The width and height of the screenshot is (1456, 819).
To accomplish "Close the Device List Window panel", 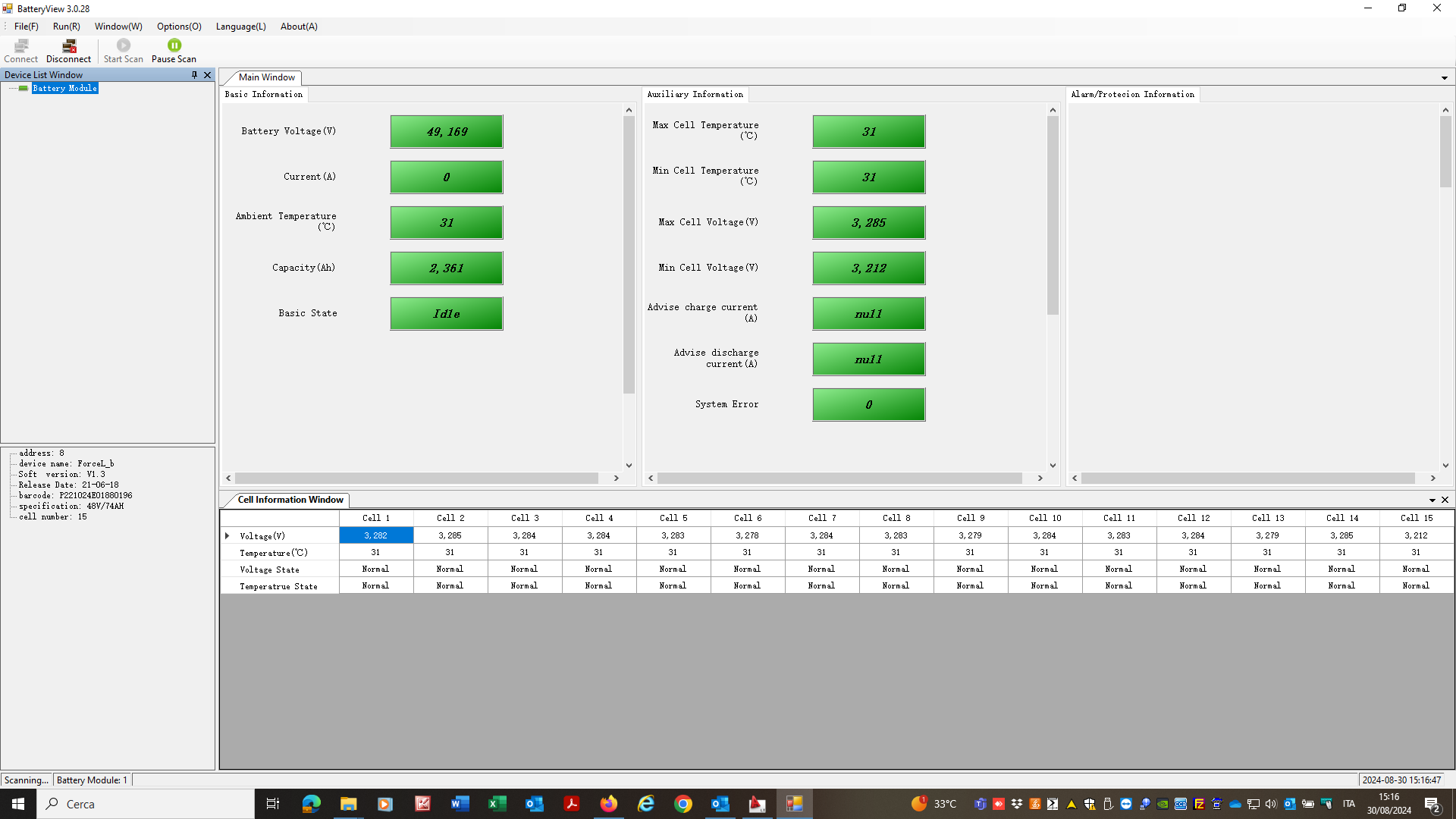I will point(207,75).
